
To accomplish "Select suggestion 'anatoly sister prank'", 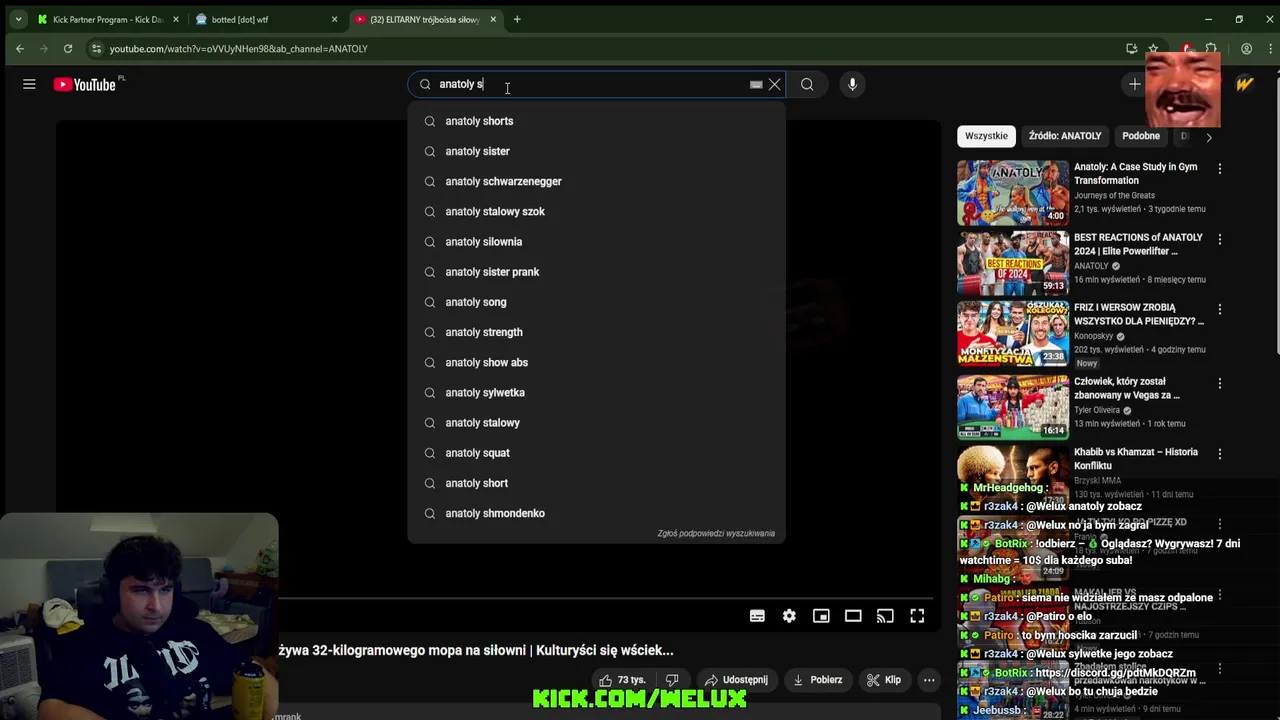I will [x=596, y=272].
